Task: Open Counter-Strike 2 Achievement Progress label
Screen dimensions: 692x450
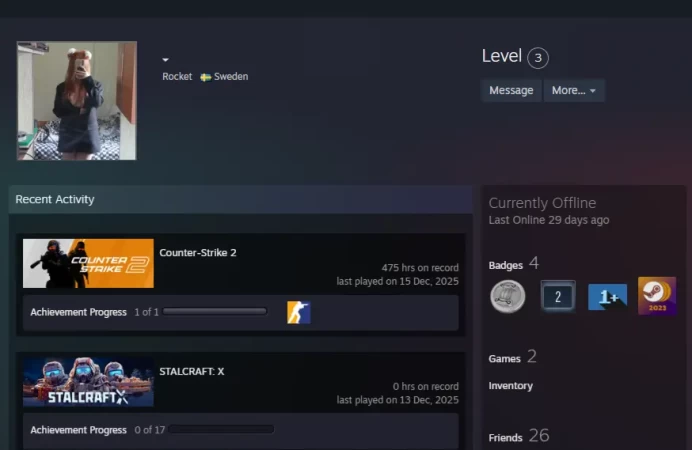Action: coord(79,312)
